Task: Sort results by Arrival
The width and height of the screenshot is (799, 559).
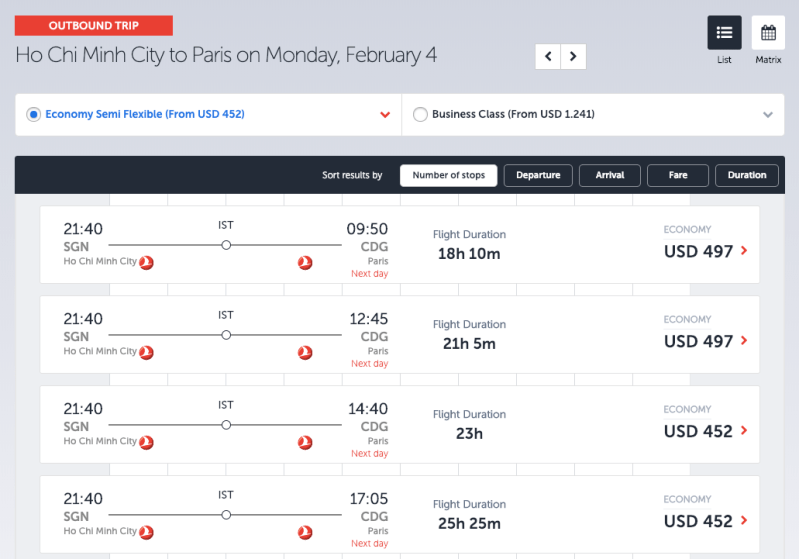Action: [610, 176]
